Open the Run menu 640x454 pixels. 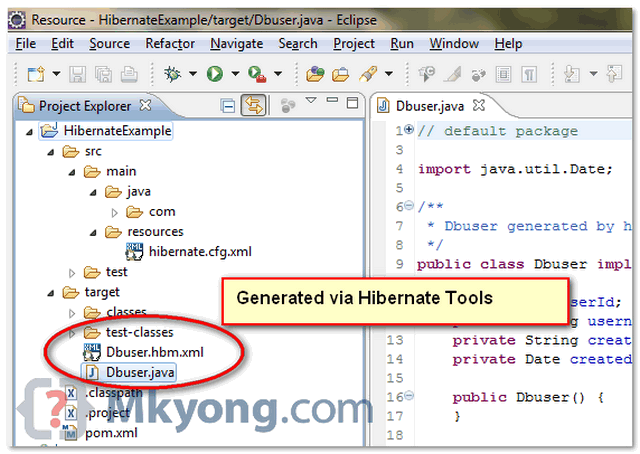coord(402,43)
